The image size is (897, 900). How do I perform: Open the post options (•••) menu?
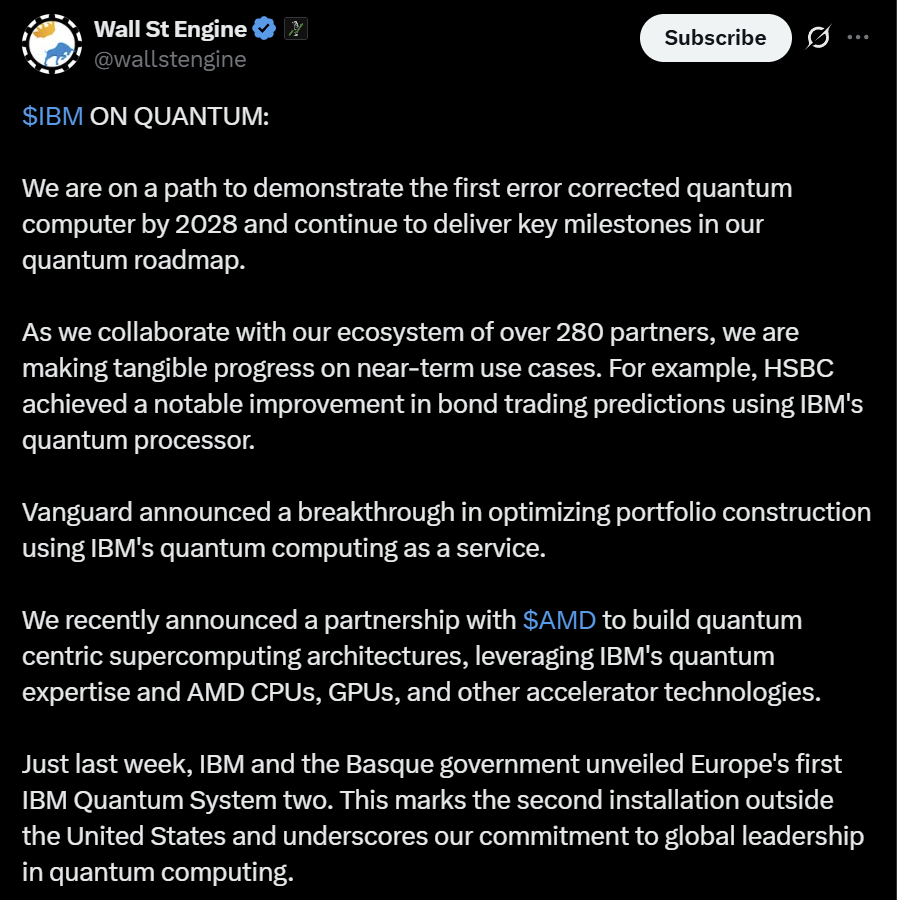coord(858,37)
